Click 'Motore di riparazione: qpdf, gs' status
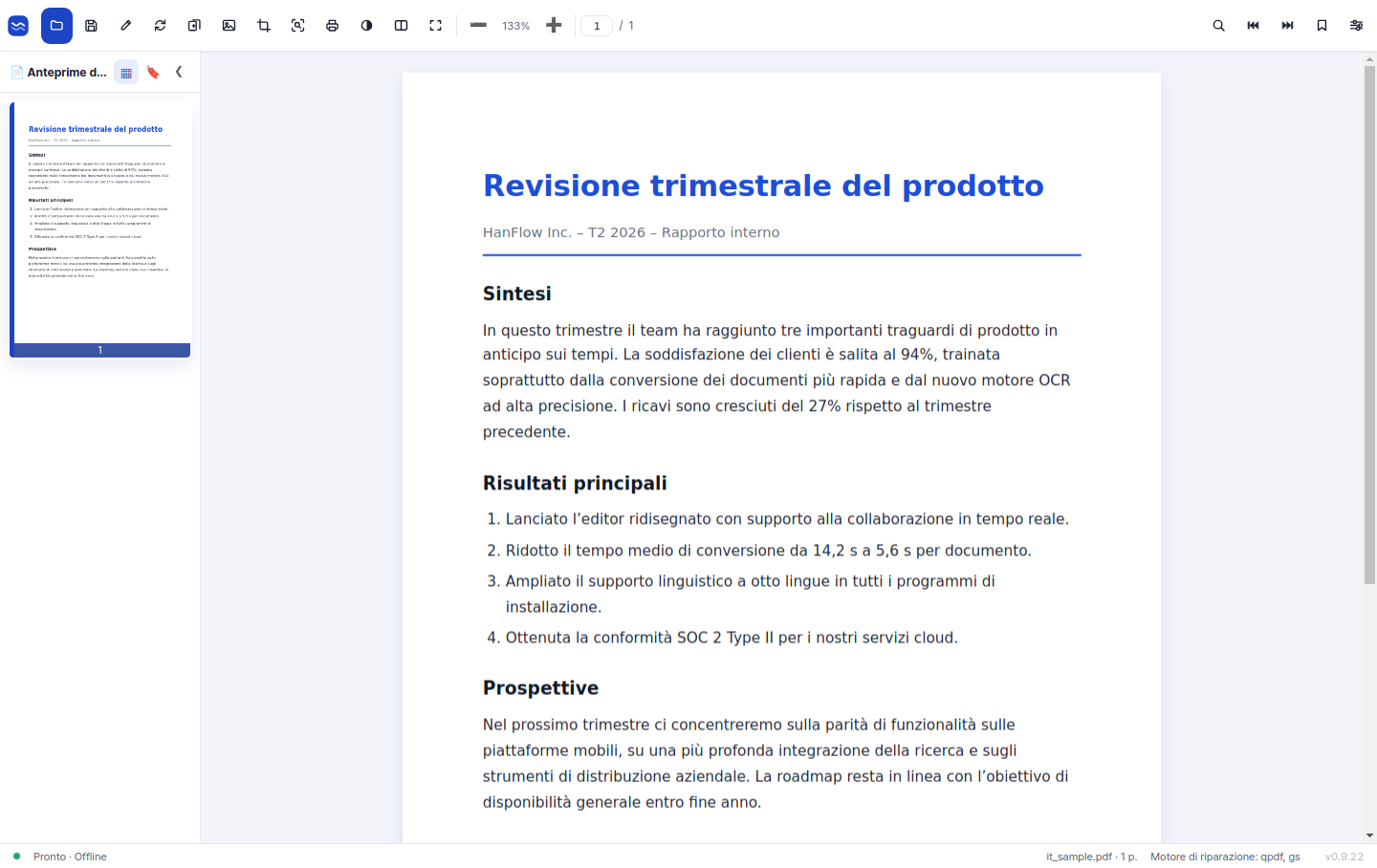 (1225, 857)
